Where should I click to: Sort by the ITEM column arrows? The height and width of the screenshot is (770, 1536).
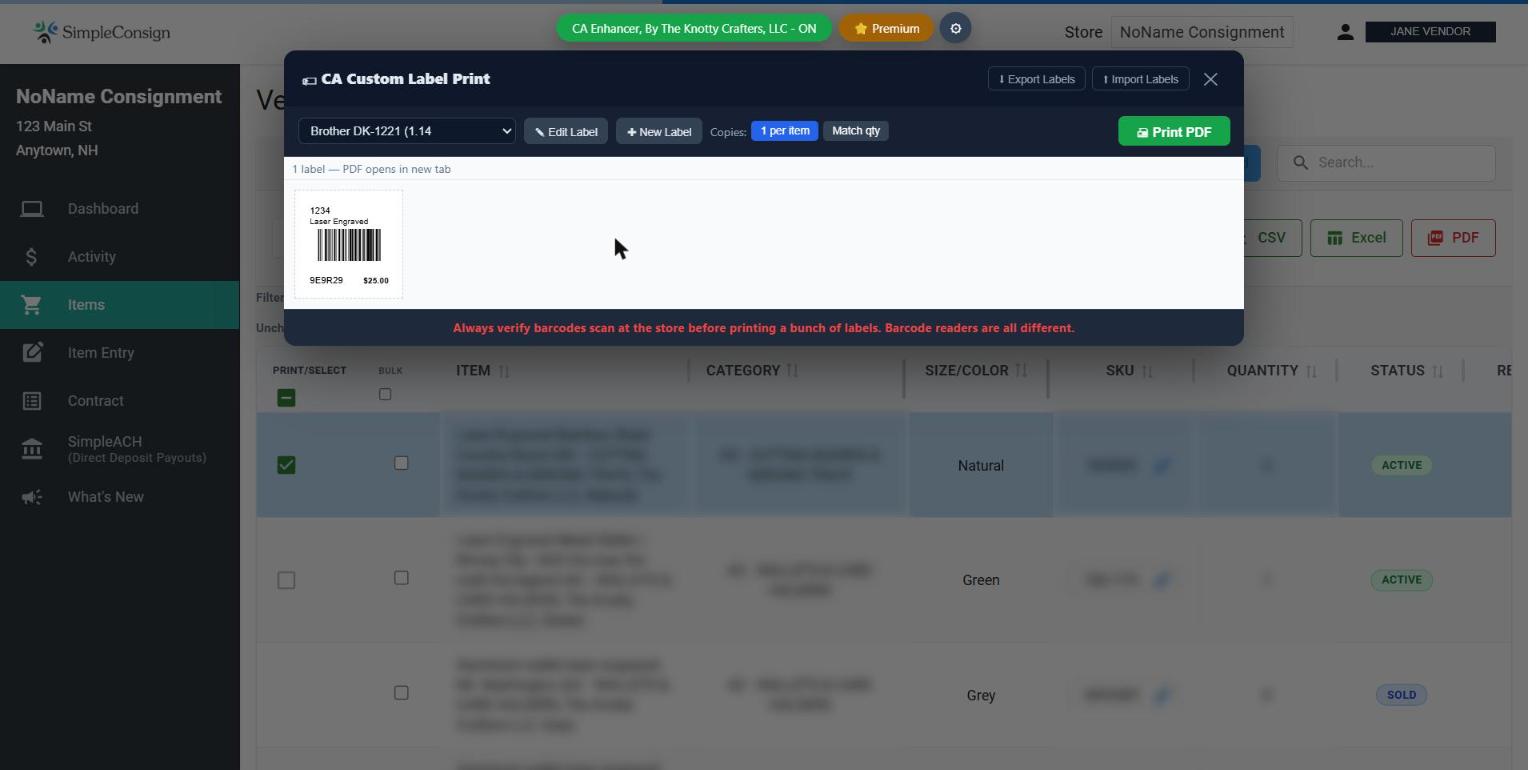[504, 371]
